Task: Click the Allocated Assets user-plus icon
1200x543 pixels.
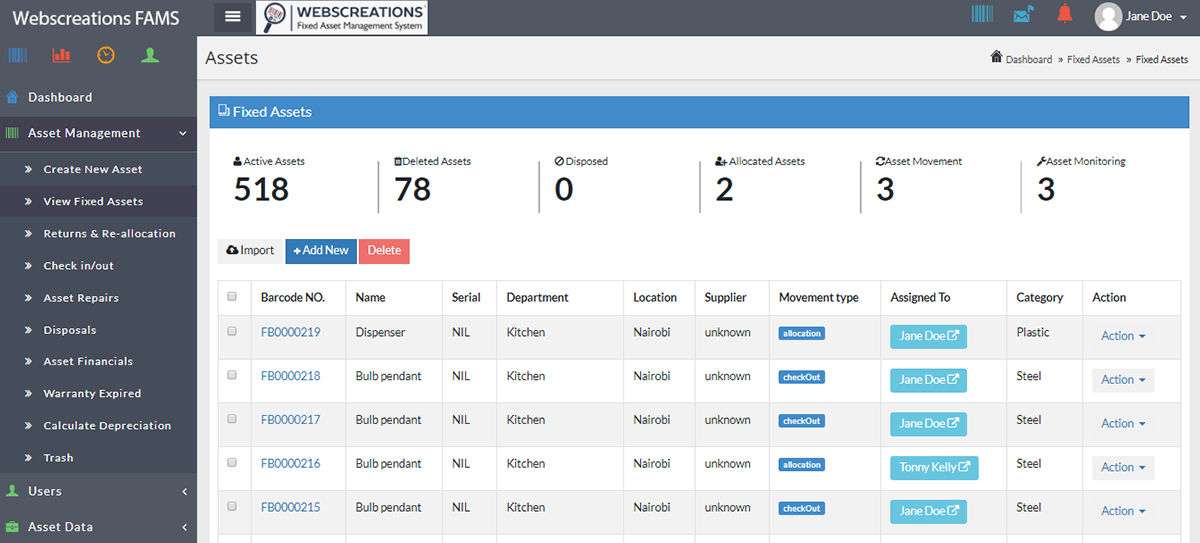Action: [x=721, y=161]
